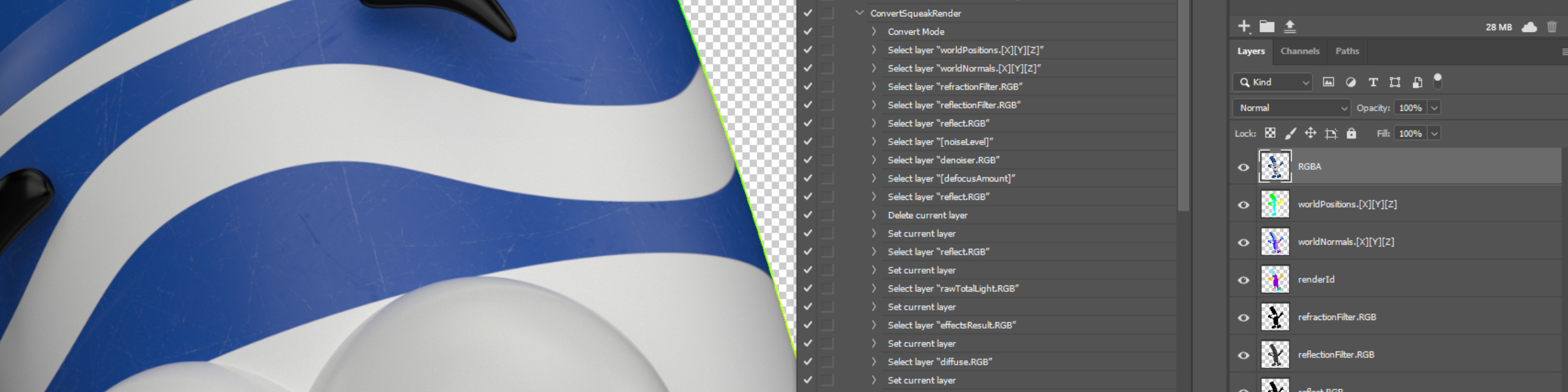Select action step 'Select layer "refractionFilter.RGB"'

click(955, 87)
